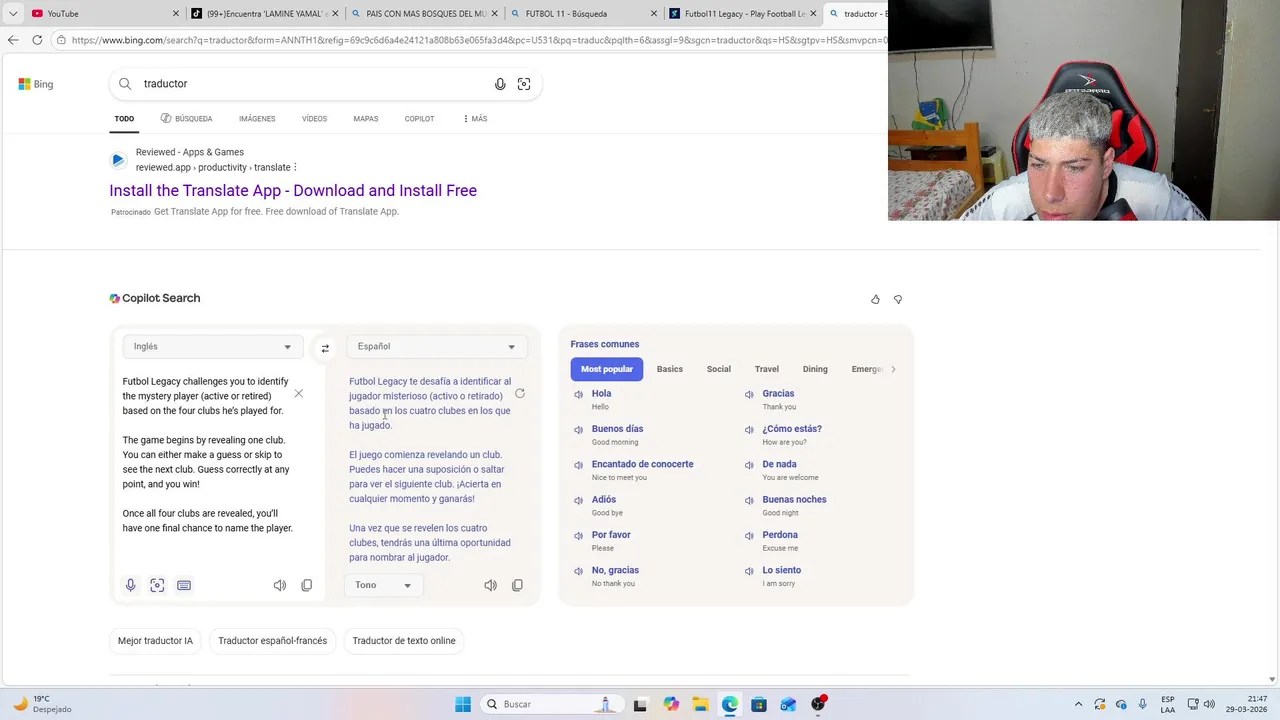The height and width of the screenshot is (720, 1280).
Task: Click the Traductor español-francés suggestion
Action: pos(272,641)
